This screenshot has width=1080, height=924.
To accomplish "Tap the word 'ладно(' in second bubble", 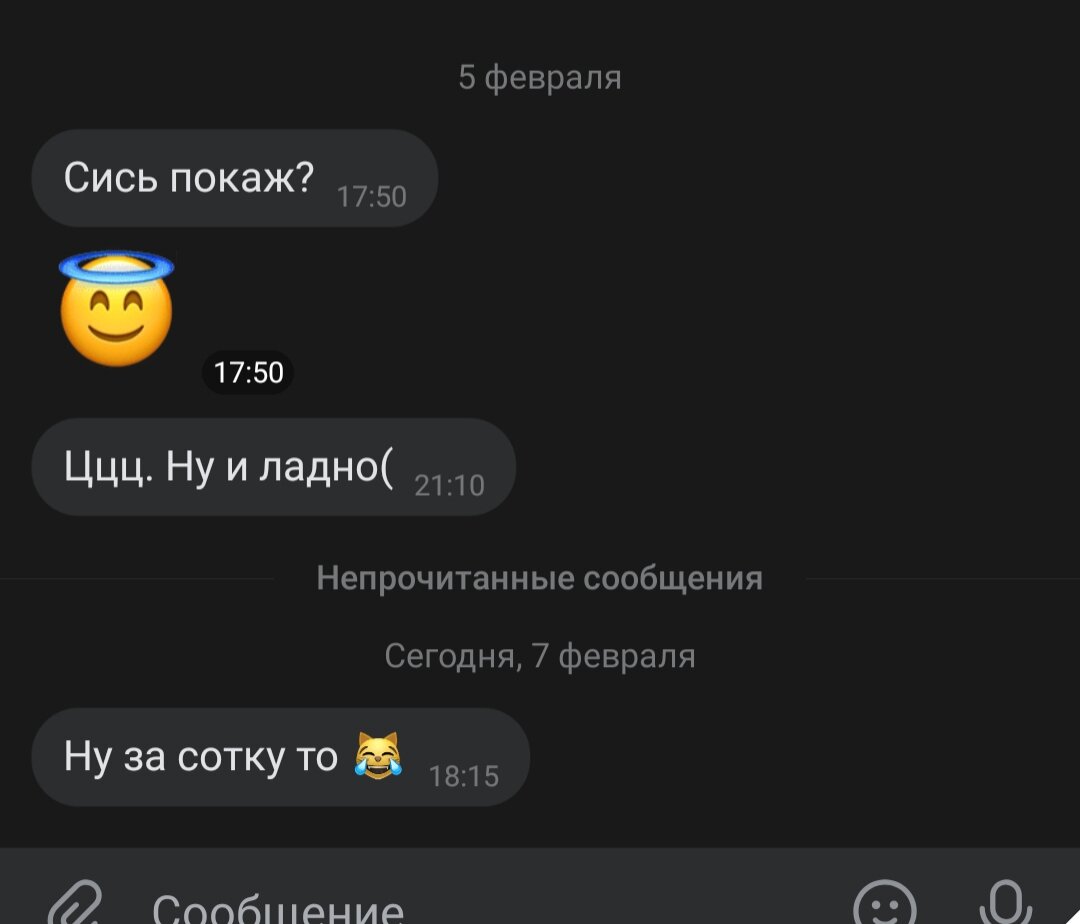I will point(326,467).
